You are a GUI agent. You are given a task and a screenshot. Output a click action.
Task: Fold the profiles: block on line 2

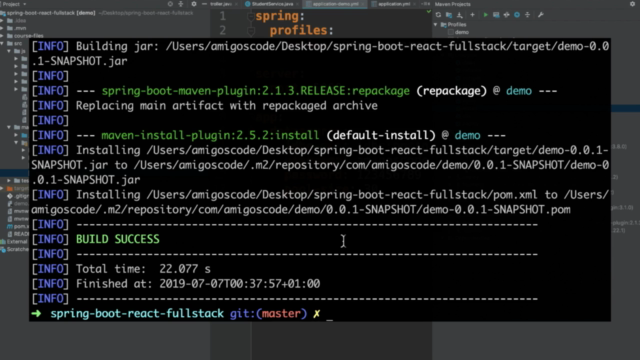click(251, 31)
